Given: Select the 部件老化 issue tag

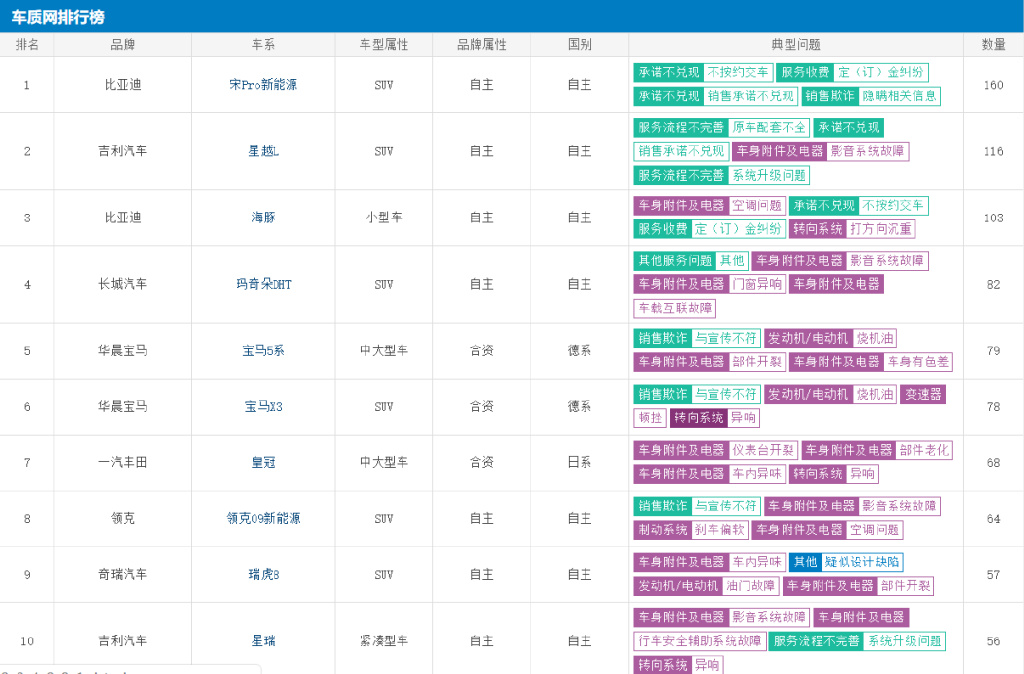Looking at the screenshot, I should click(923, 450).
